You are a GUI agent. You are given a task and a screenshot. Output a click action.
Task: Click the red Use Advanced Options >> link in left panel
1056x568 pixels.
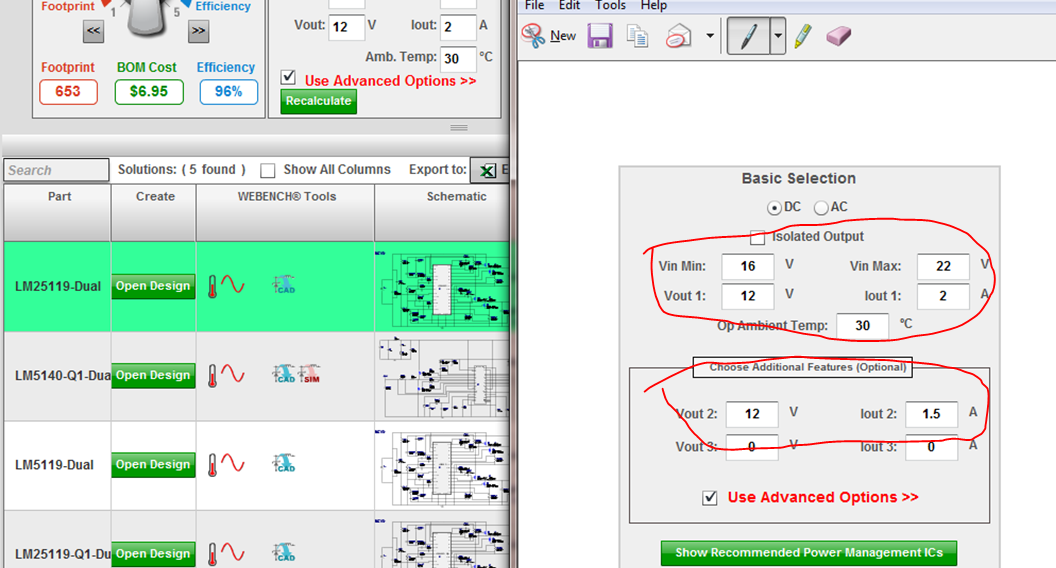391,81
